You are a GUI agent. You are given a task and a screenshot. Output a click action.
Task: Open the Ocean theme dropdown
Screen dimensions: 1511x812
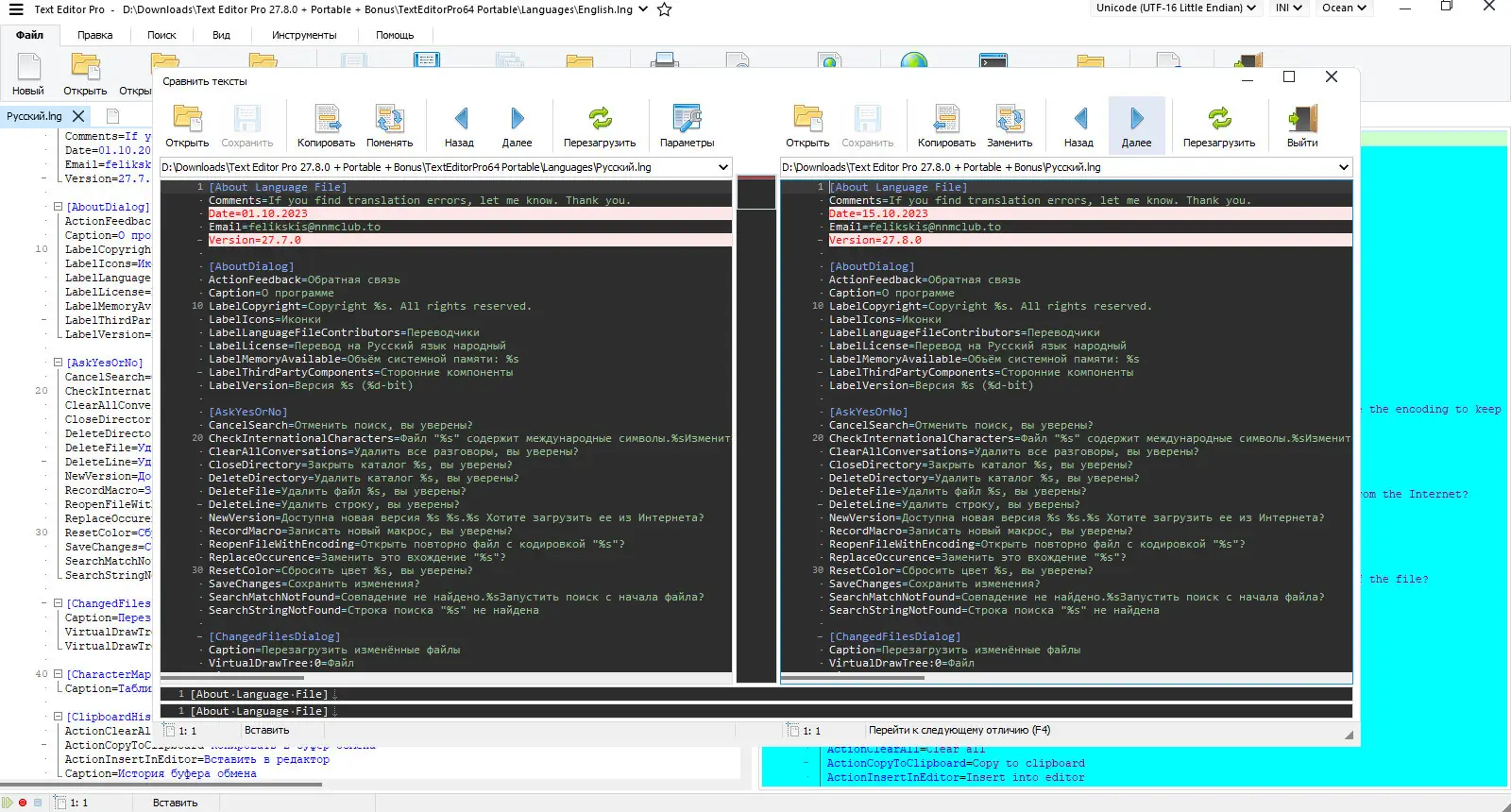coord(1345,8)
